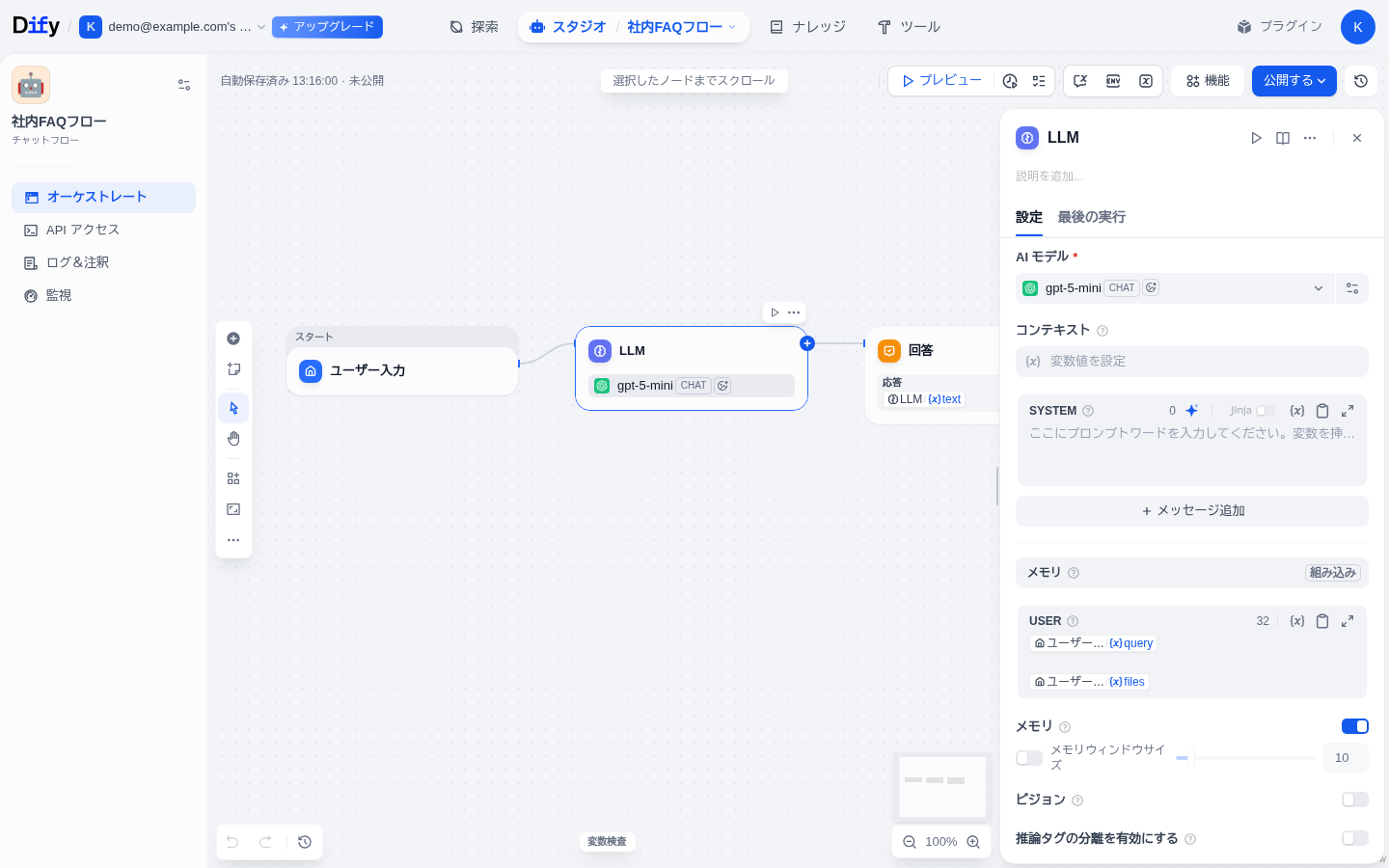This screenshot has height=868, width=1389.
Task: Insert variable {x} icon in USER prompt
Action: tap(1297, 621)
